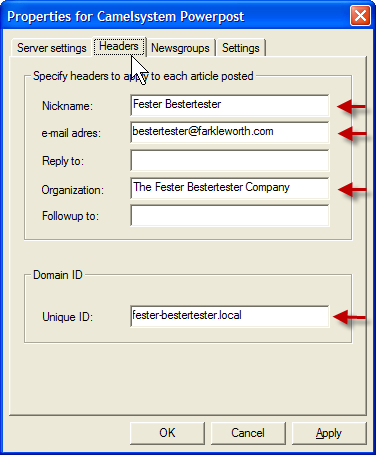The height and width of the screenshot is (455, 376).
Task: Select the Headers tab
Action: coord(119,46)
